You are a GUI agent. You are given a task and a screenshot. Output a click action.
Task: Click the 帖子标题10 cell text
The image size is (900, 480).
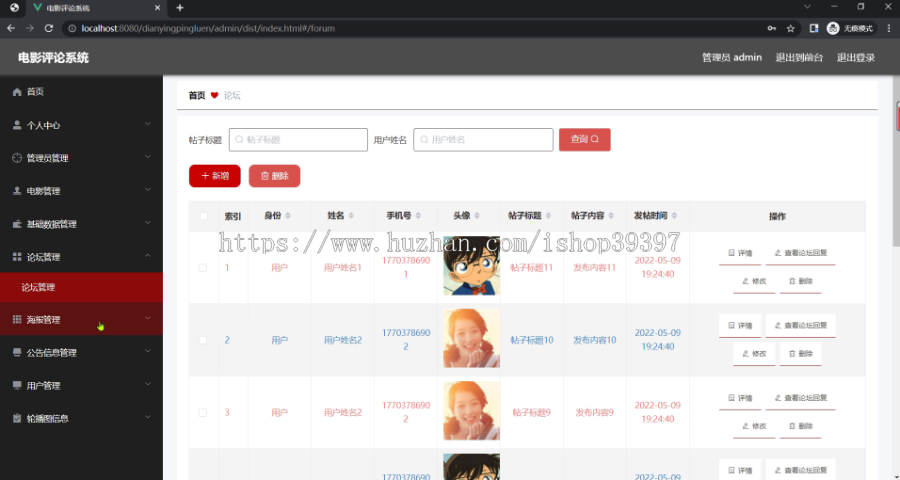coord(532,340)
